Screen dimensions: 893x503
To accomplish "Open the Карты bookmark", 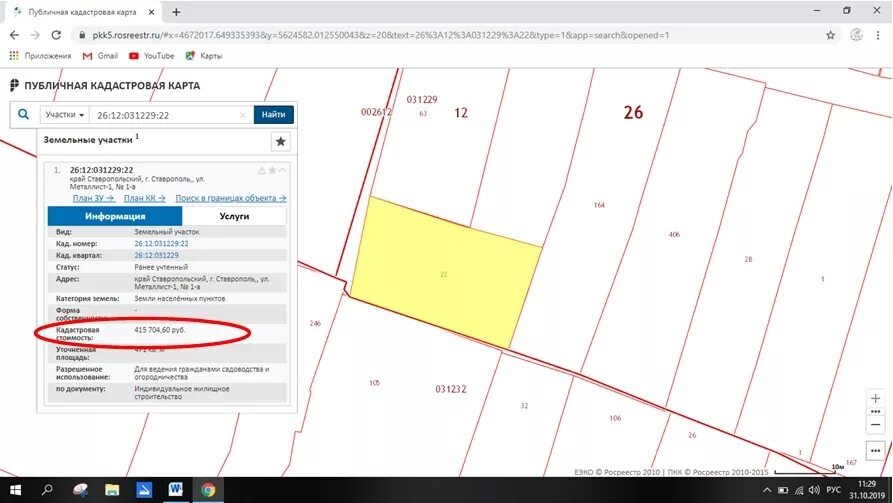I will coord(203,56).
